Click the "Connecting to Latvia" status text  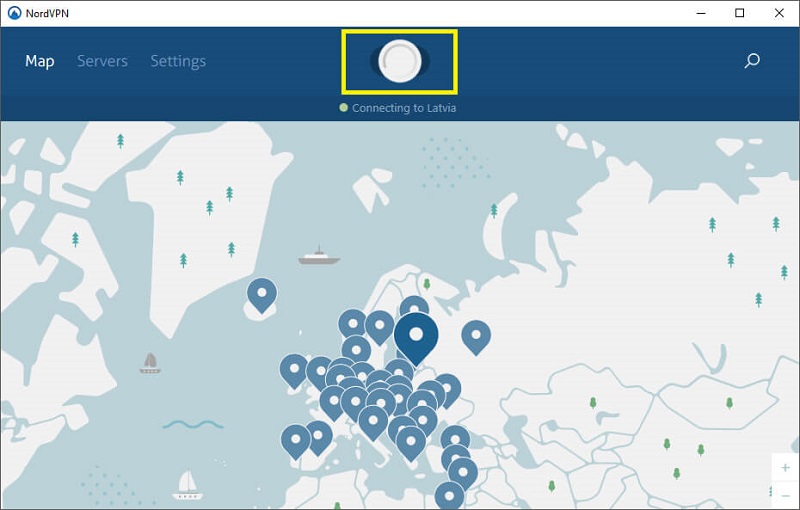coord(404,108)
